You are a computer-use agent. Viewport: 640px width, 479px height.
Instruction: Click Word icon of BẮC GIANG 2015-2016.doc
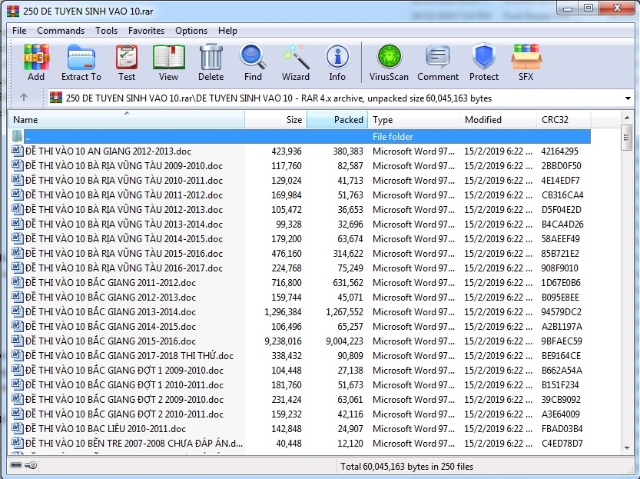pyautogui.click(x=17, y=341)
